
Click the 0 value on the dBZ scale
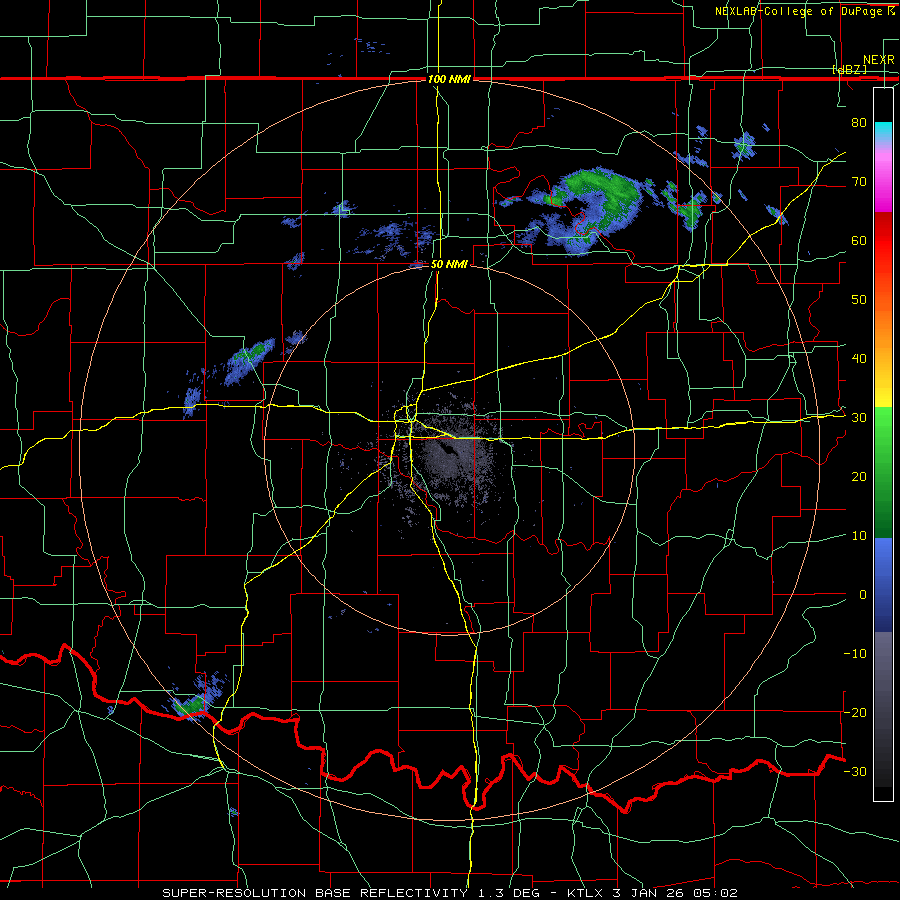pyautogui.click(x=863, y=595)
